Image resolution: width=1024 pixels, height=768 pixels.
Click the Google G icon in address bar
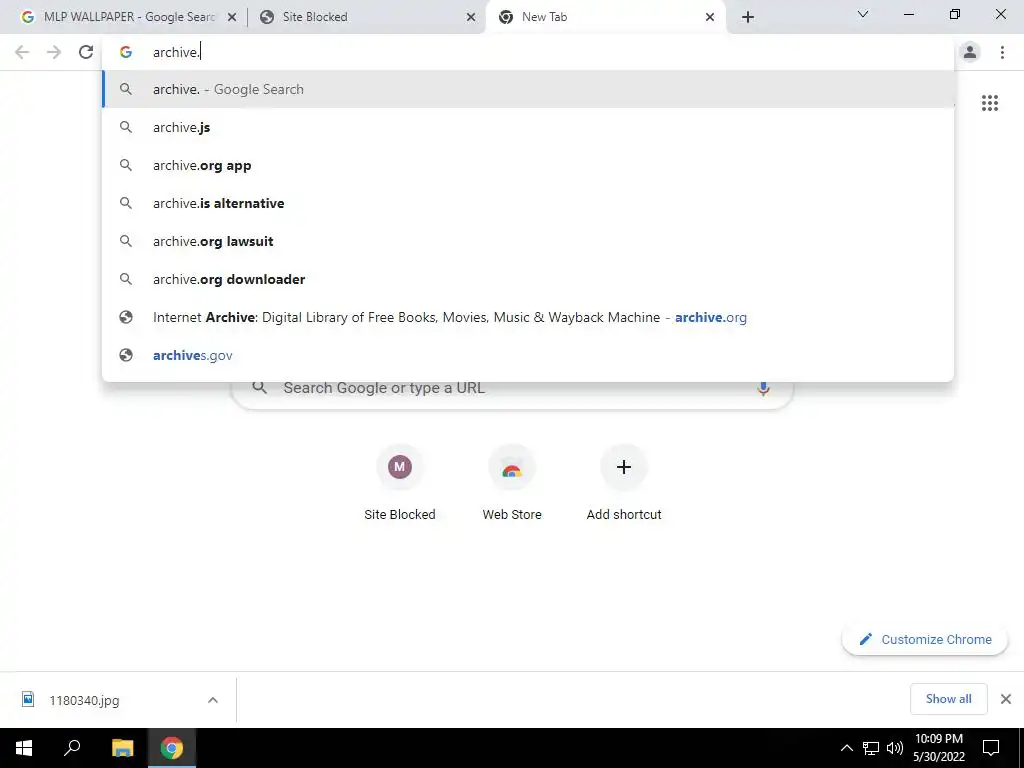click(126, 52)
